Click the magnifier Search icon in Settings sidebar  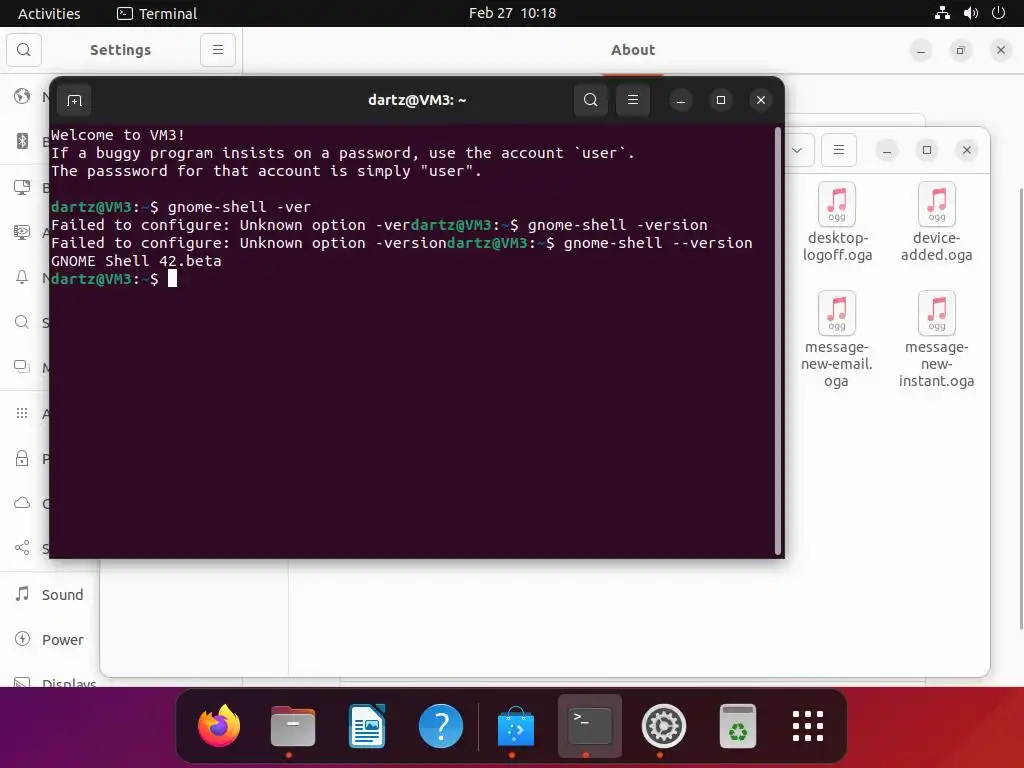pyautogui.click(x=22, y=322)
